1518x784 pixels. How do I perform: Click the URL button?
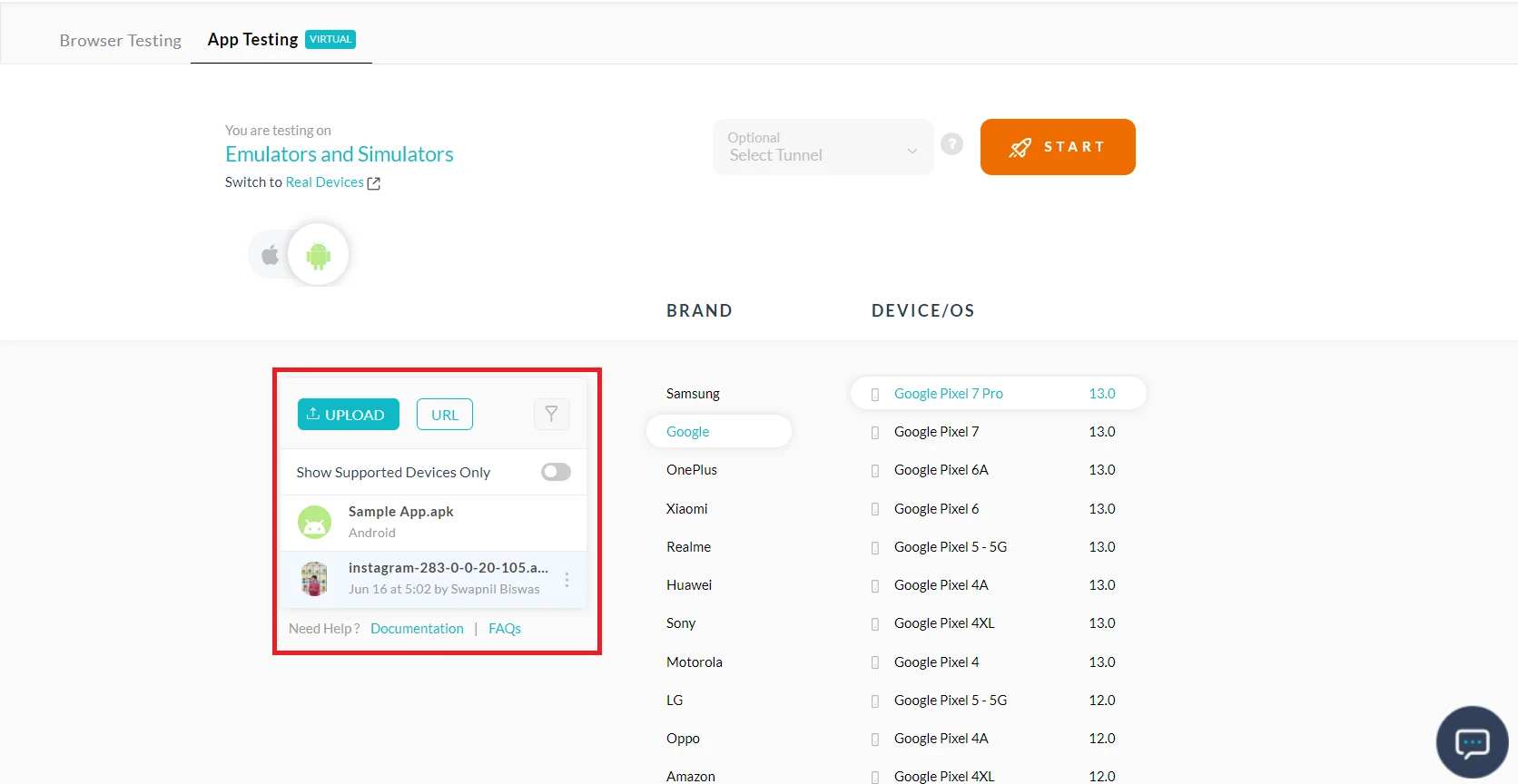tap(445, 415)
